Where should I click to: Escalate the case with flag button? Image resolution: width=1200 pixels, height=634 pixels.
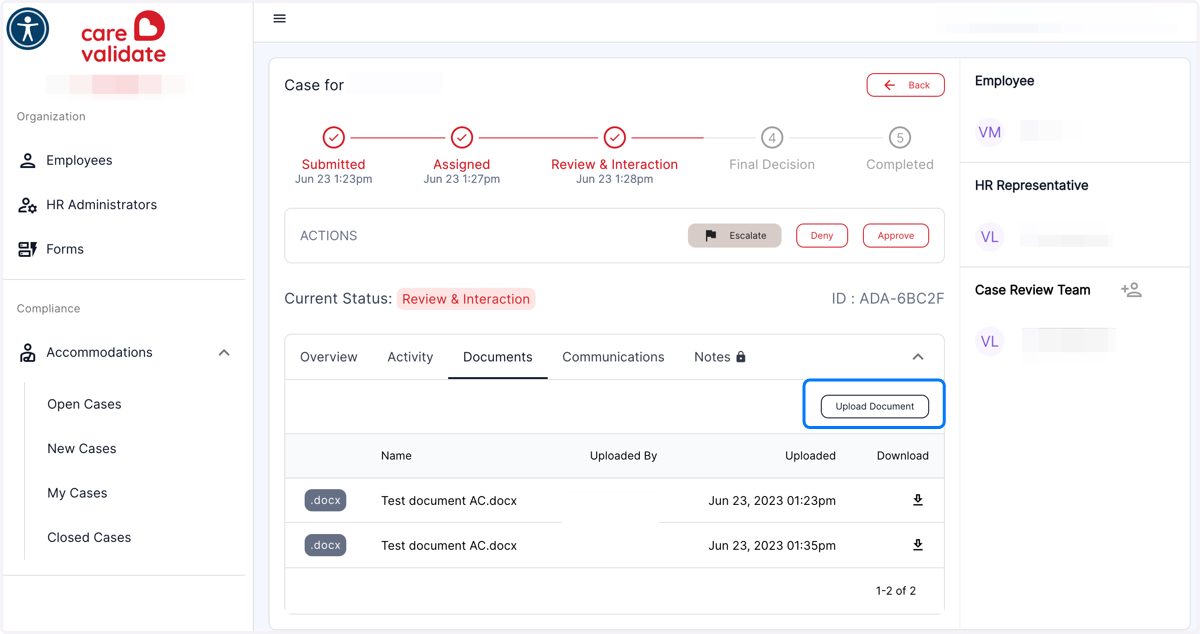[x=734, y=236]
